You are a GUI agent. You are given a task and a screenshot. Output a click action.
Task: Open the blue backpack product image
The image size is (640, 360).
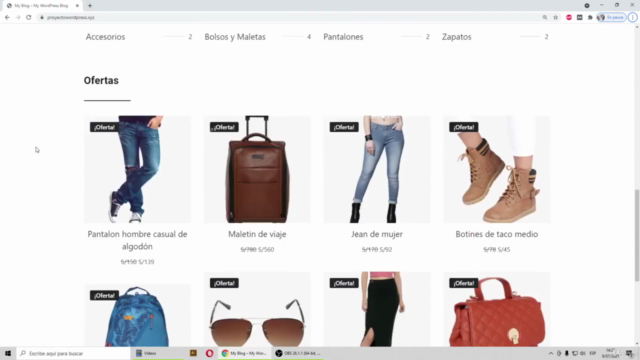coord(137,316)
